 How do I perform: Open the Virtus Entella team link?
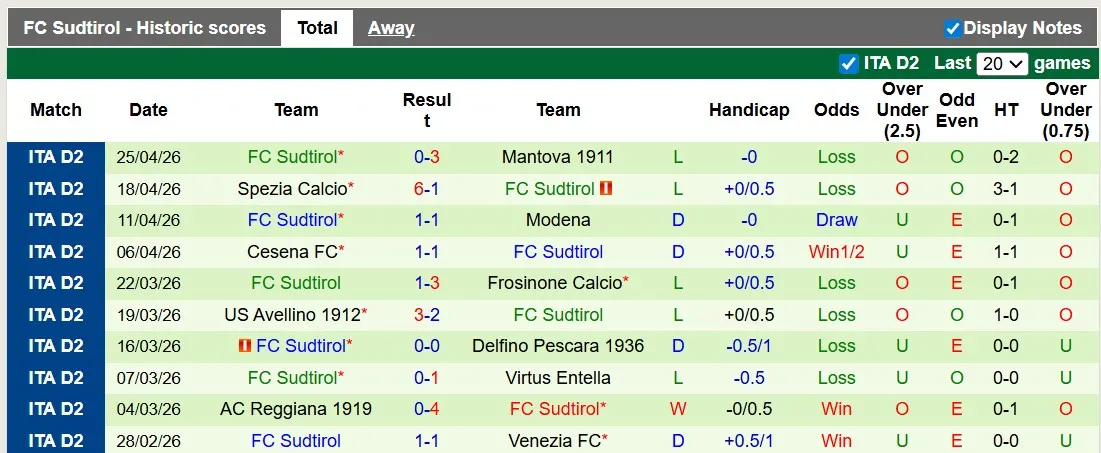558,378
